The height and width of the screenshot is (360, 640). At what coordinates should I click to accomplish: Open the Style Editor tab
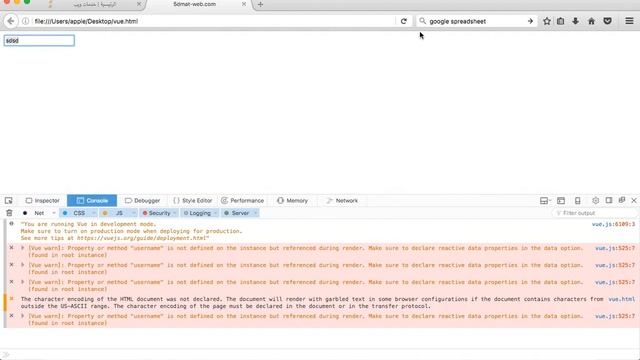click(x=193, y=200)
